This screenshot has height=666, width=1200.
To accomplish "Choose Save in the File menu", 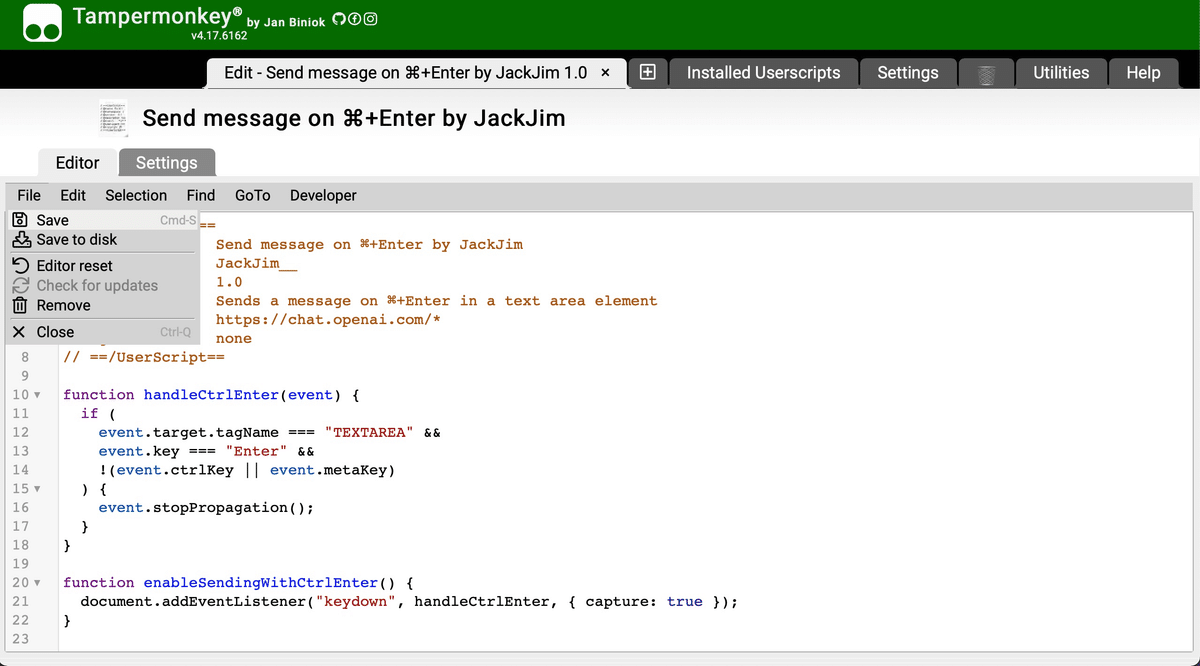I will tap(102, 220).
